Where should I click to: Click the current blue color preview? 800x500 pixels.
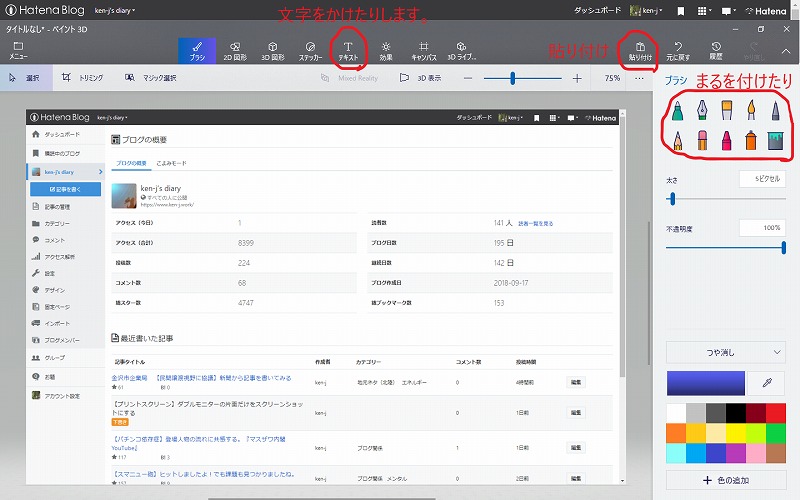point(706,383)
